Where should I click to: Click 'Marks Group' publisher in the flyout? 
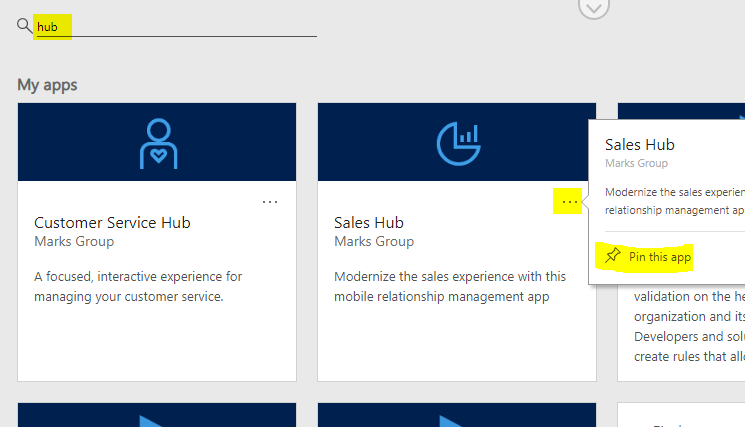tap(636, 163)
